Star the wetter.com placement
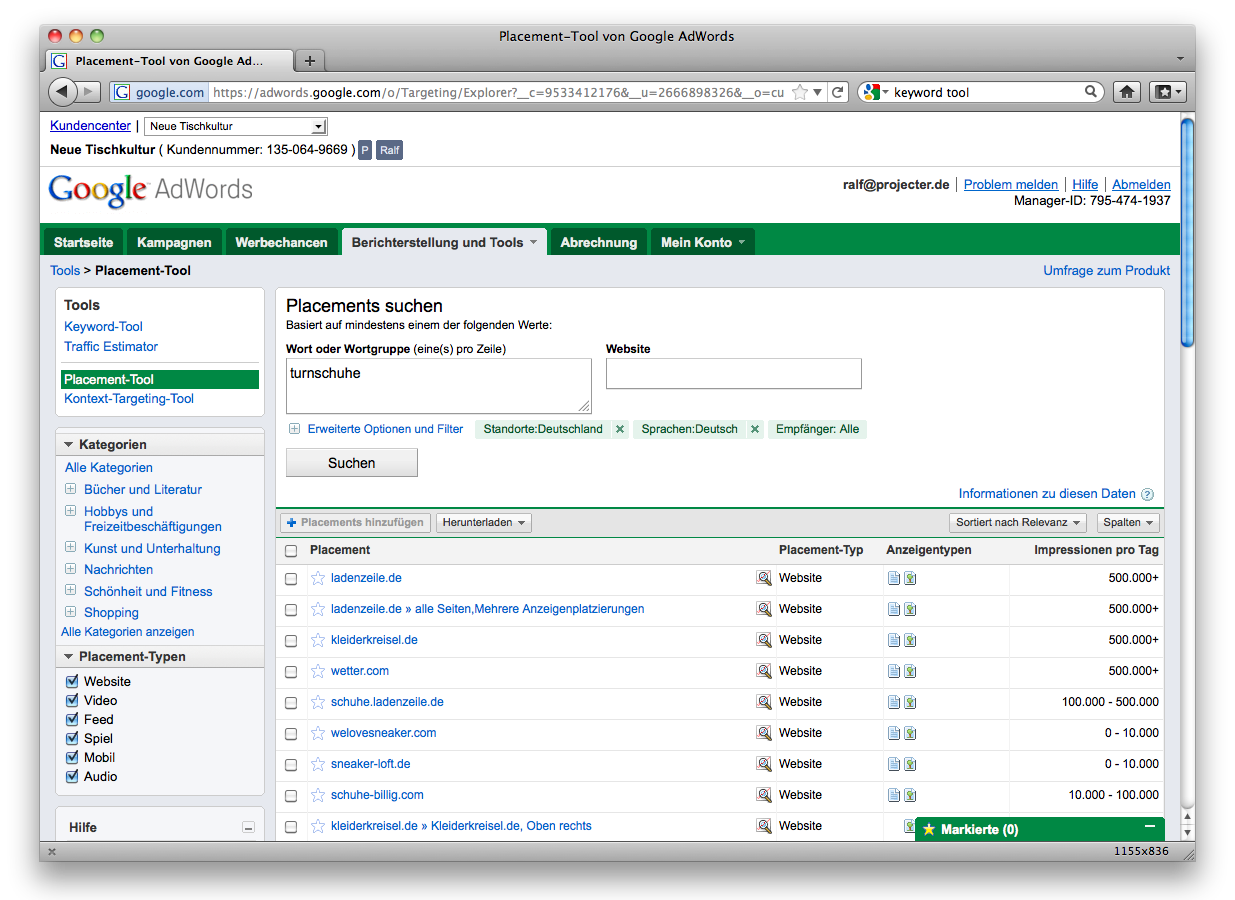This screenshot has height=900, width=1235. [318, 671]
